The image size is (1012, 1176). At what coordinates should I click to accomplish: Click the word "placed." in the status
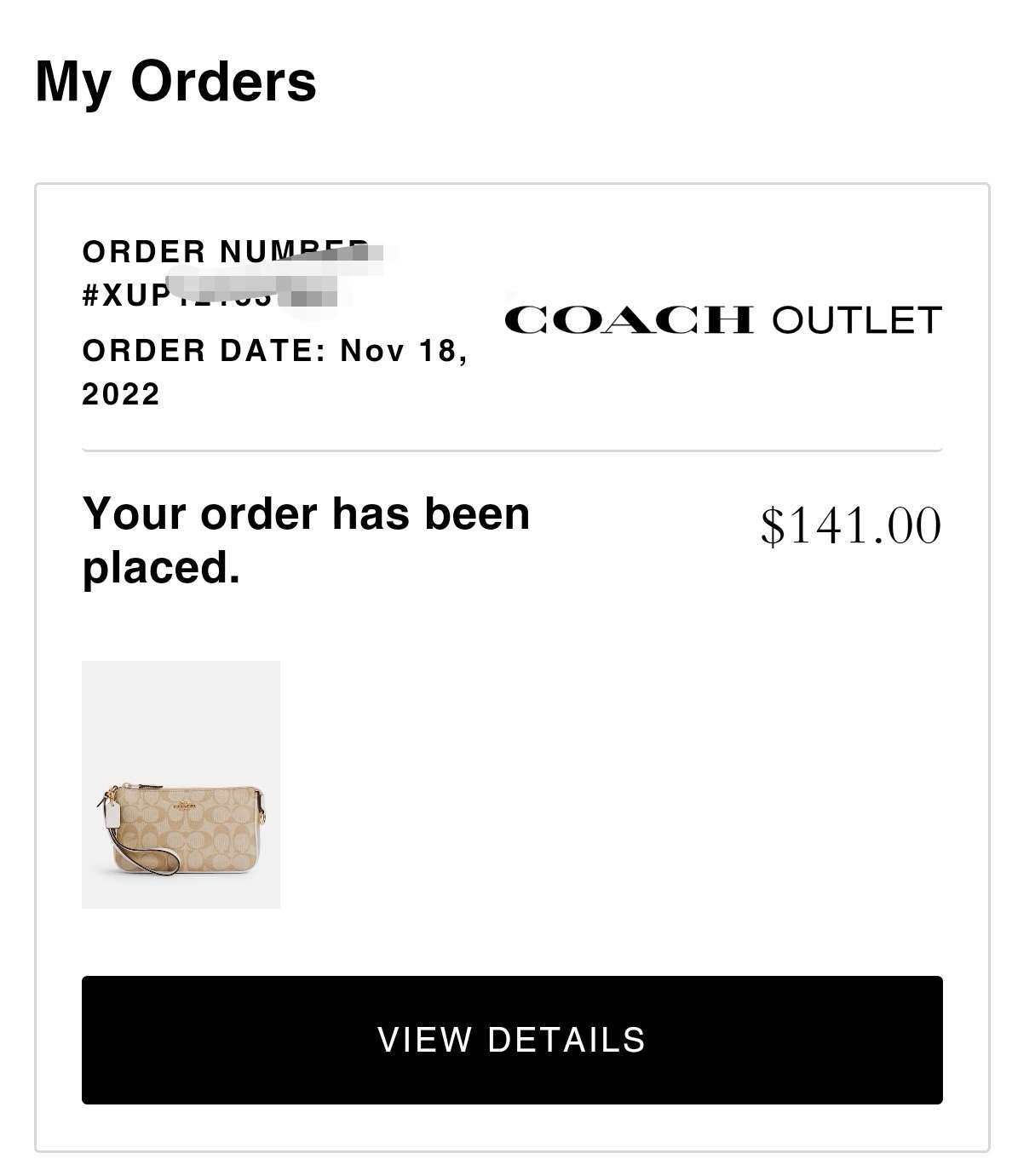(161, 567)
